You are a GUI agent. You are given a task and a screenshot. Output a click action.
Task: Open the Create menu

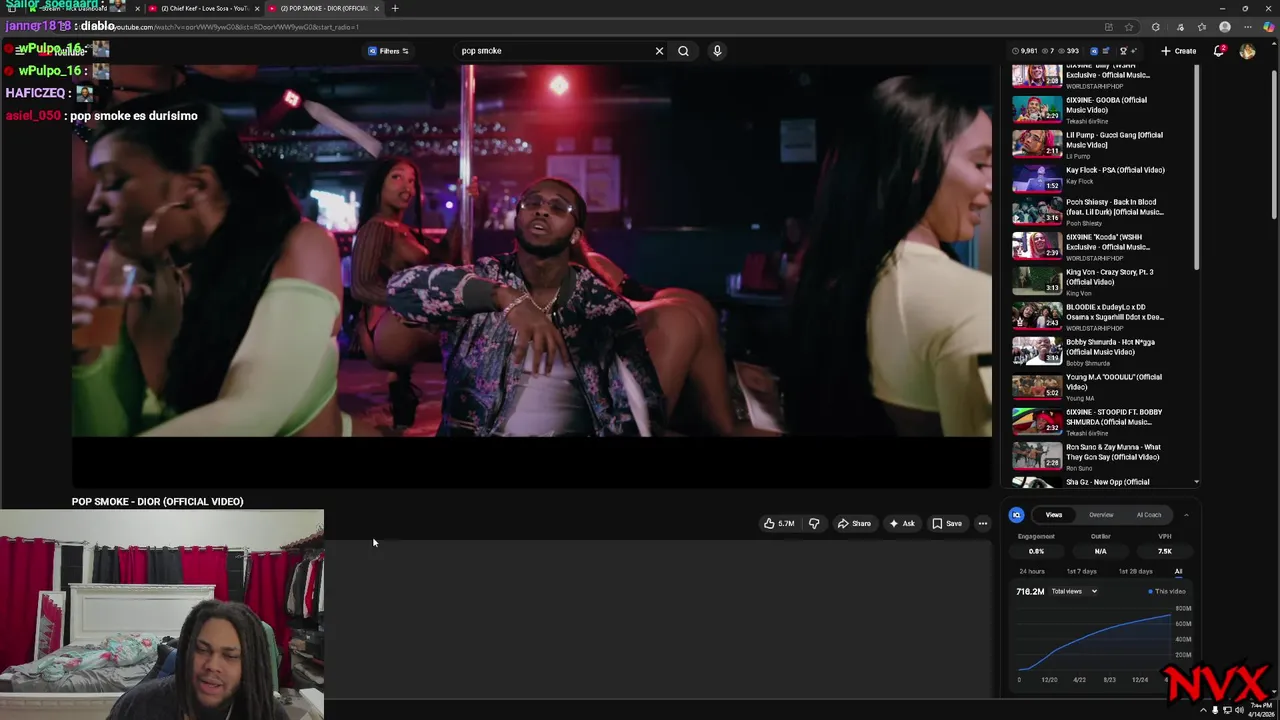(1179, 51)
